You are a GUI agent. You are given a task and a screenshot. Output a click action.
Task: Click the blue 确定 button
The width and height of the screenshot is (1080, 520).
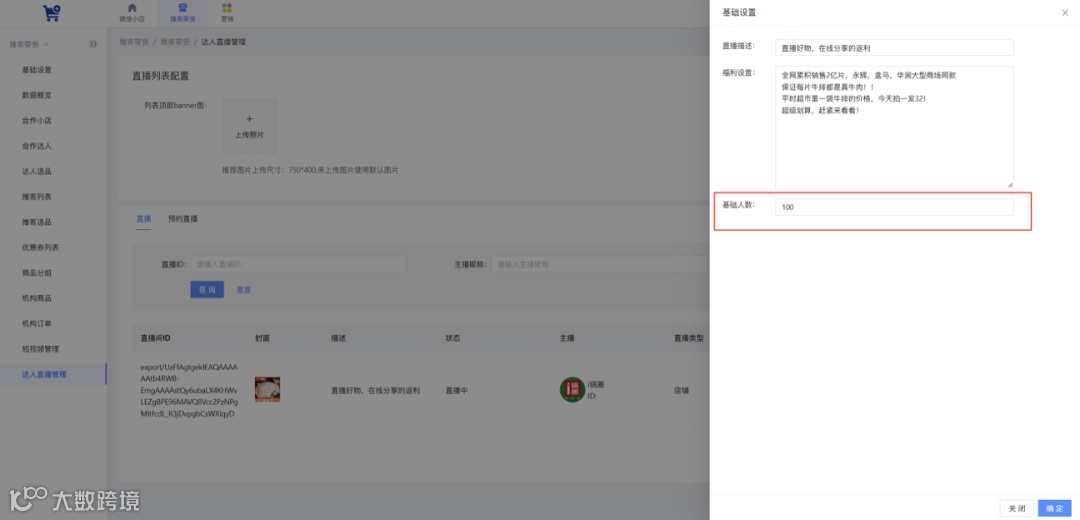(x=1055, y=508)
